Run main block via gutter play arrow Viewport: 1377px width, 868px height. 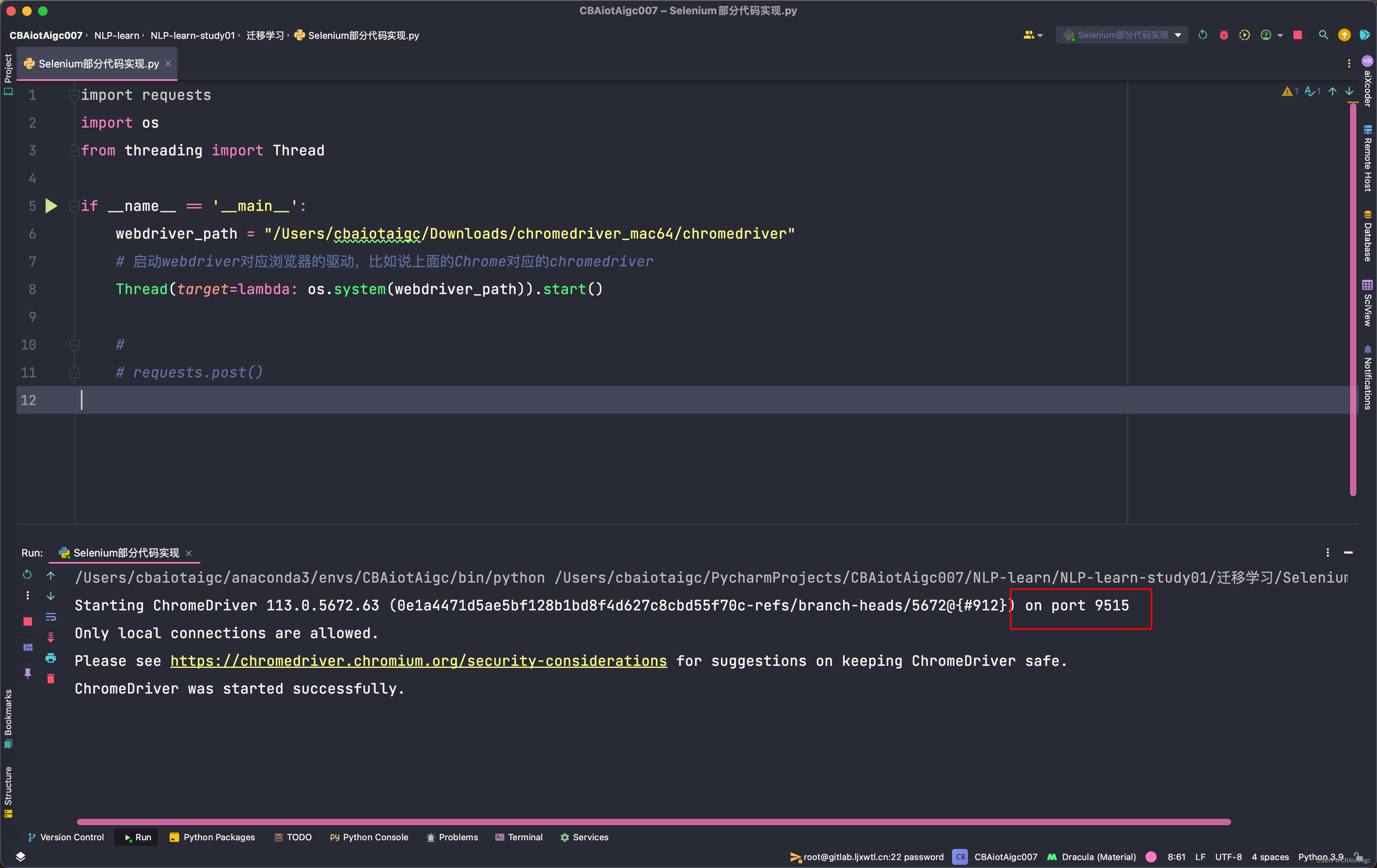52,205
